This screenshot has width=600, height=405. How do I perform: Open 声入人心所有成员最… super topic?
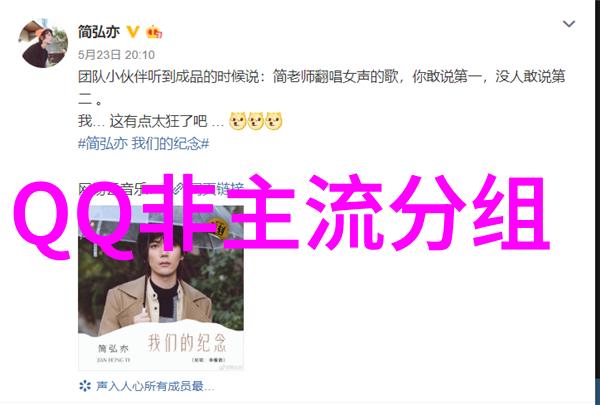point(155,386)
